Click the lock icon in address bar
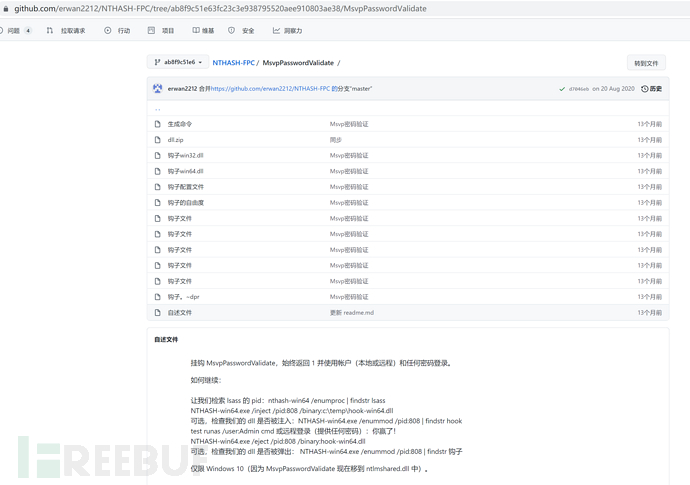This screenshot has height=485, width=690. tap(6, 8)
